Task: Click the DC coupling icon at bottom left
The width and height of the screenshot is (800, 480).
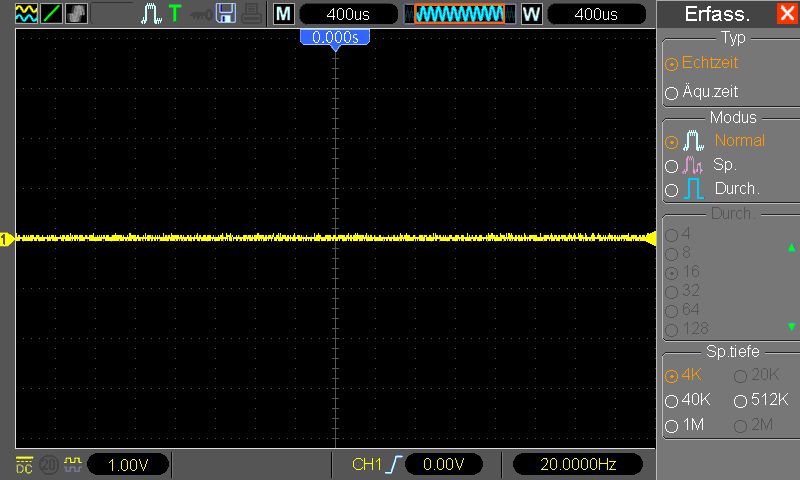Action: tap(24, 464)
